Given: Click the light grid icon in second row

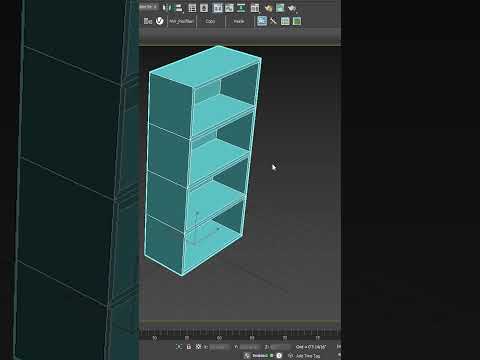Looking at the screenshot, I should point(285,21).
